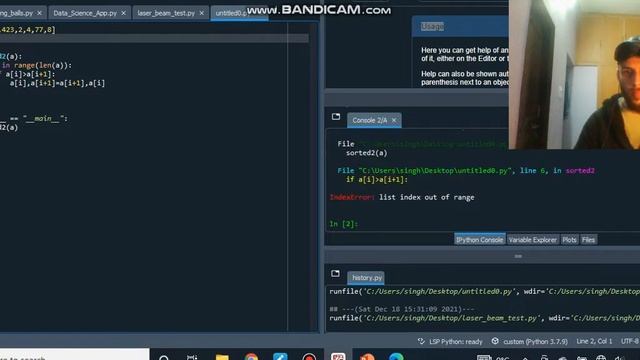The height and width of the screenshot is (360, 640).
Task: Click the laser_beam_test.py runfile entry in history
Action: 484,318
